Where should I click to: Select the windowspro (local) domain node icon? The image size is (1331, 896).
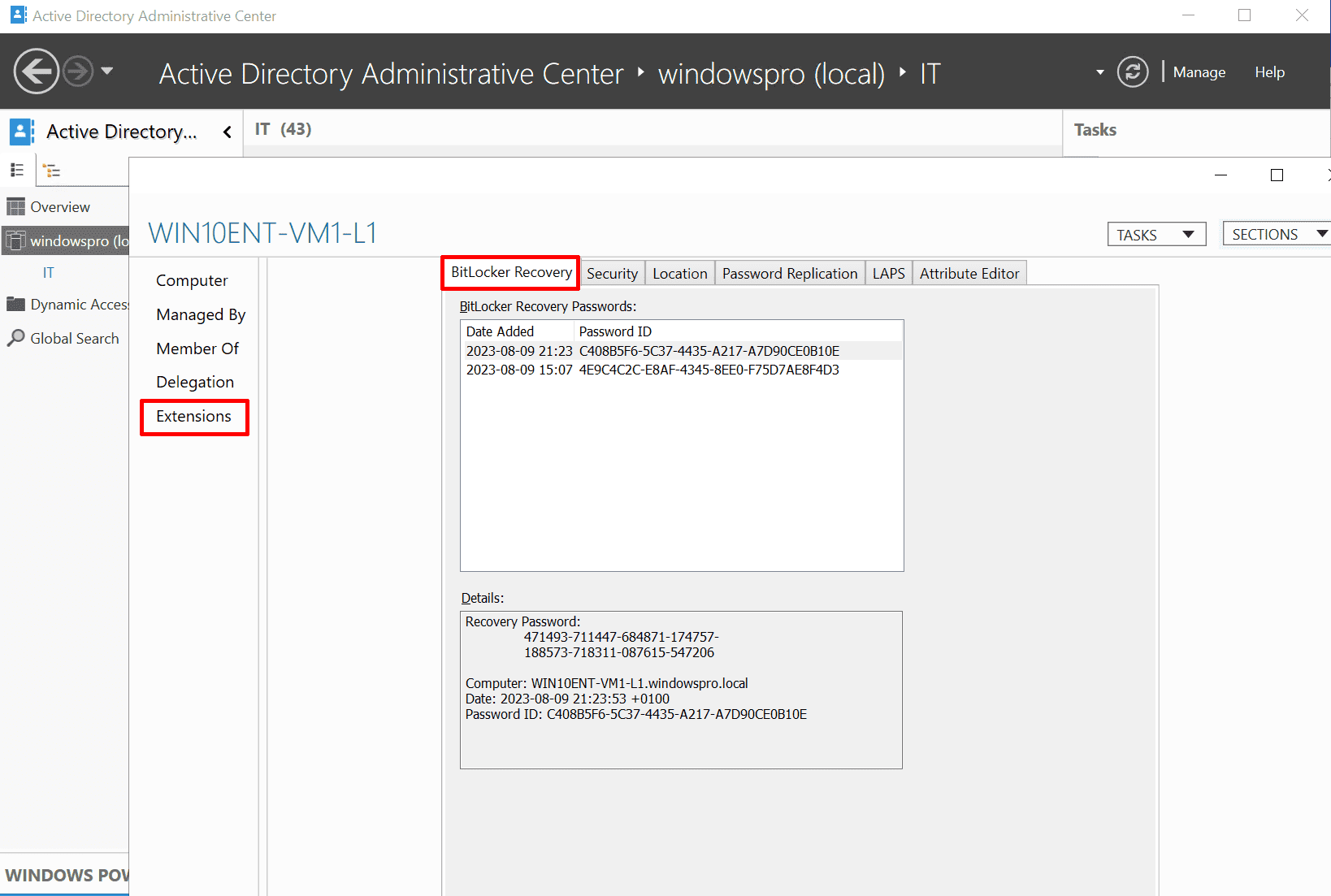[x=16, y=240]
